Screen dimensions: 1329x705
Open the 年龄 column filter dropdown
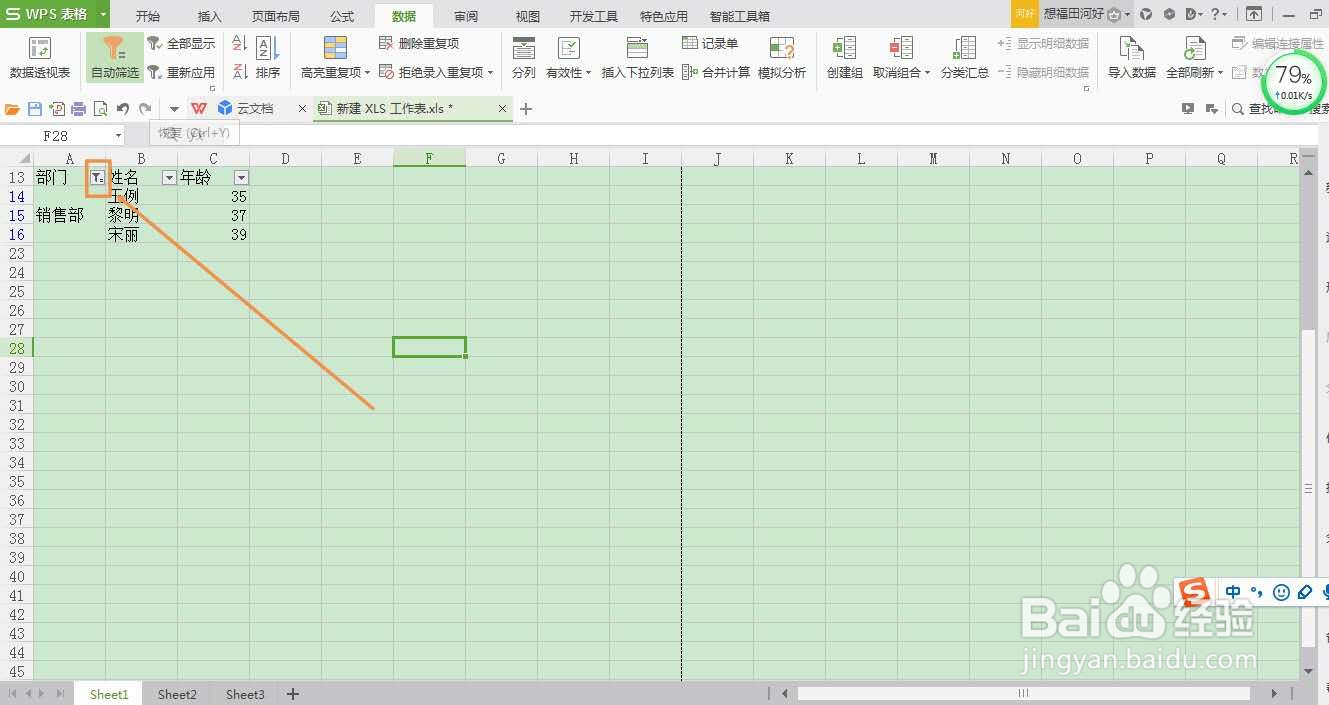point(241,177)
